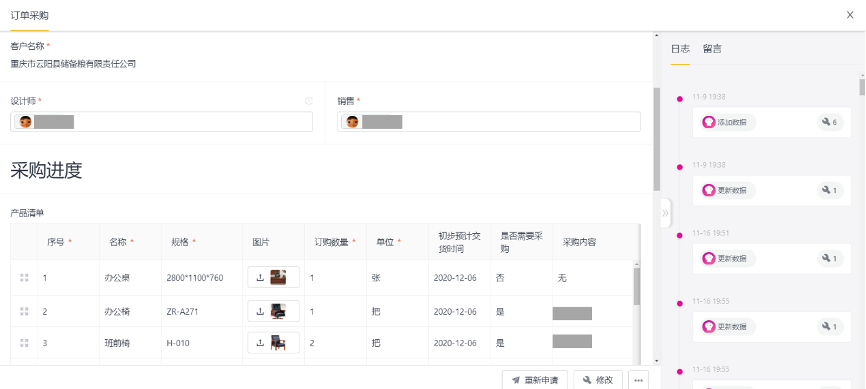Switch to the 留言 tab

[712, 49]
